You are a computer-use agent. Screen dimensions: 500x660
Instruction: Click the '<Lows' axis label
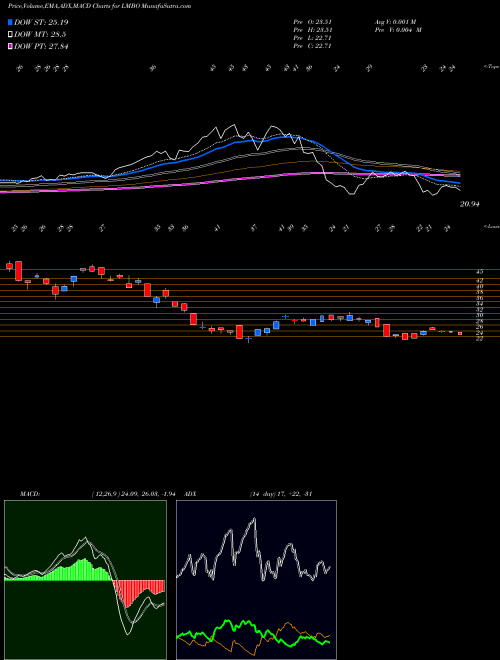(x=491, y=226)
